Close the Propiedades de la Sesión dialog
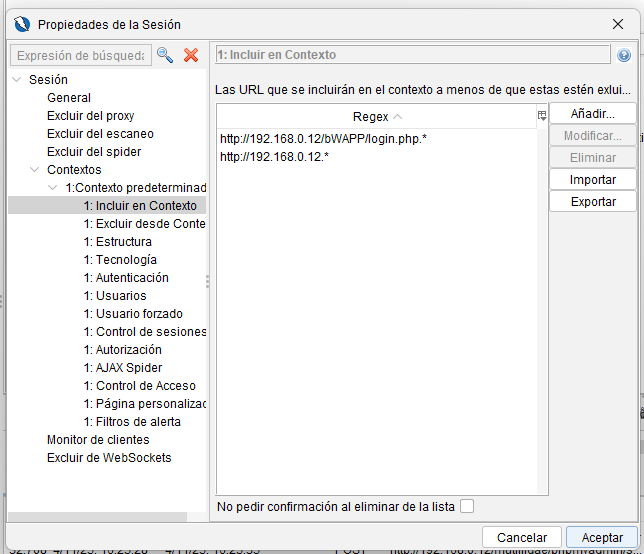Viewport: 644px width, 554px height. 617,23
